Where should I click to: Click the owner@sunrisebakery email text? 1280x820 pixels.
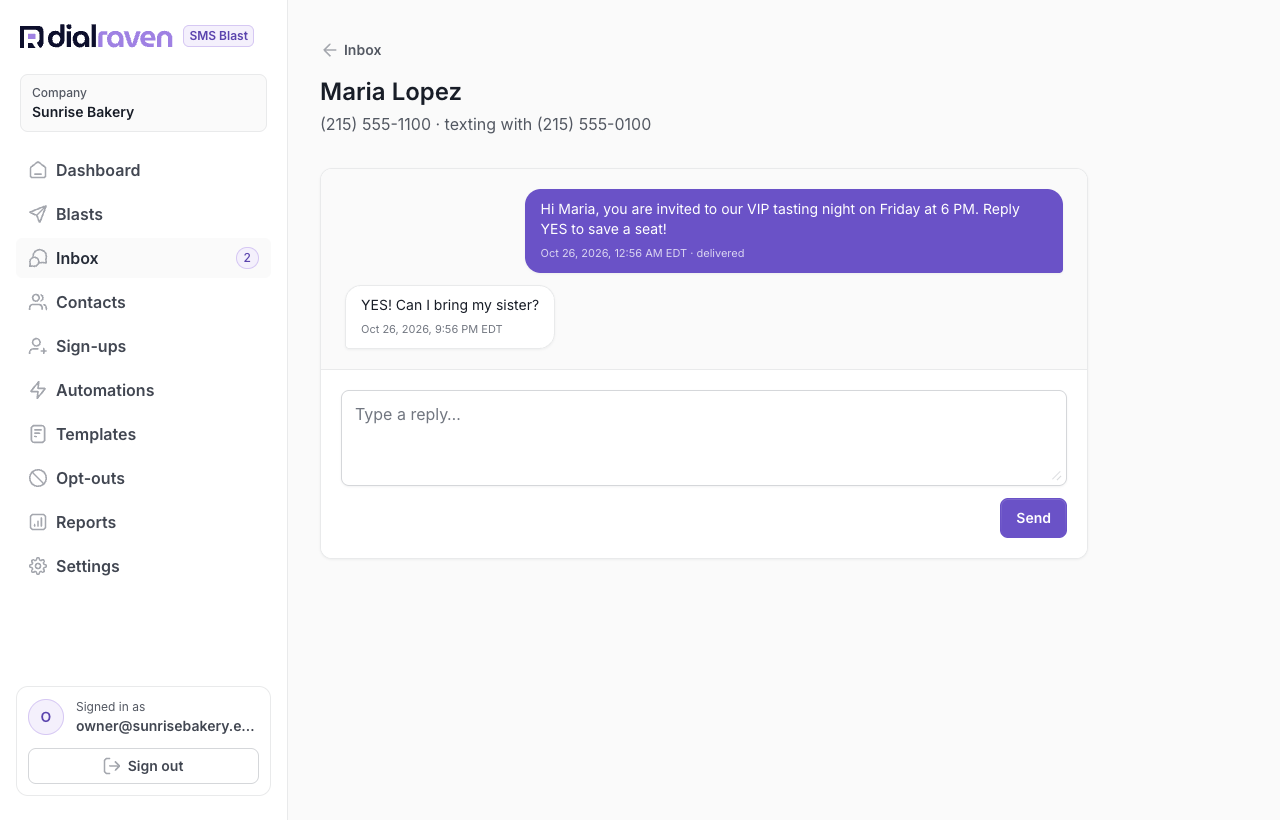point(165,726)
